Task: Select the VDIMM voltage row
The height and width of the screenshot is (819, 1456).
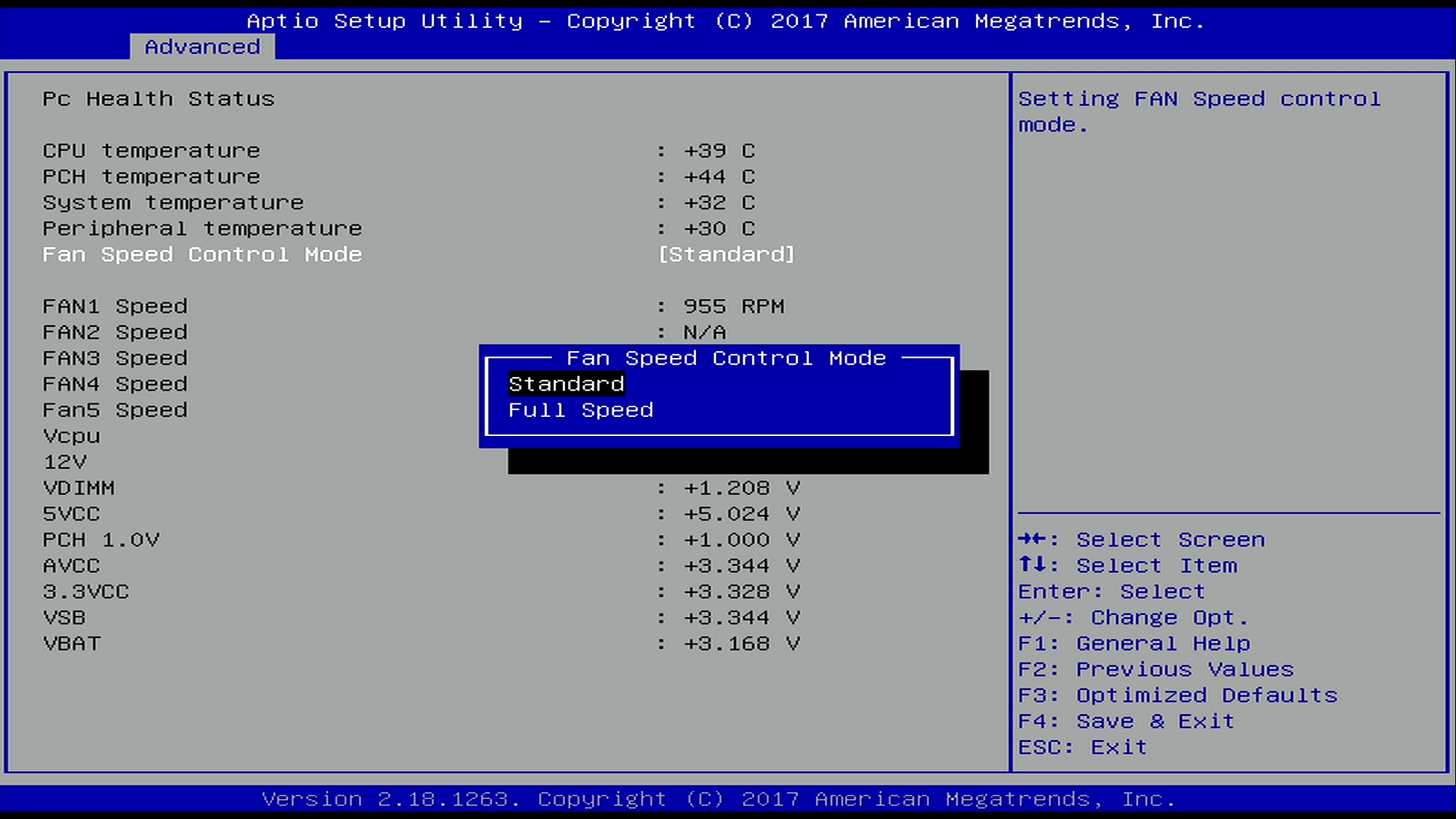Action: tap(79, 488)
